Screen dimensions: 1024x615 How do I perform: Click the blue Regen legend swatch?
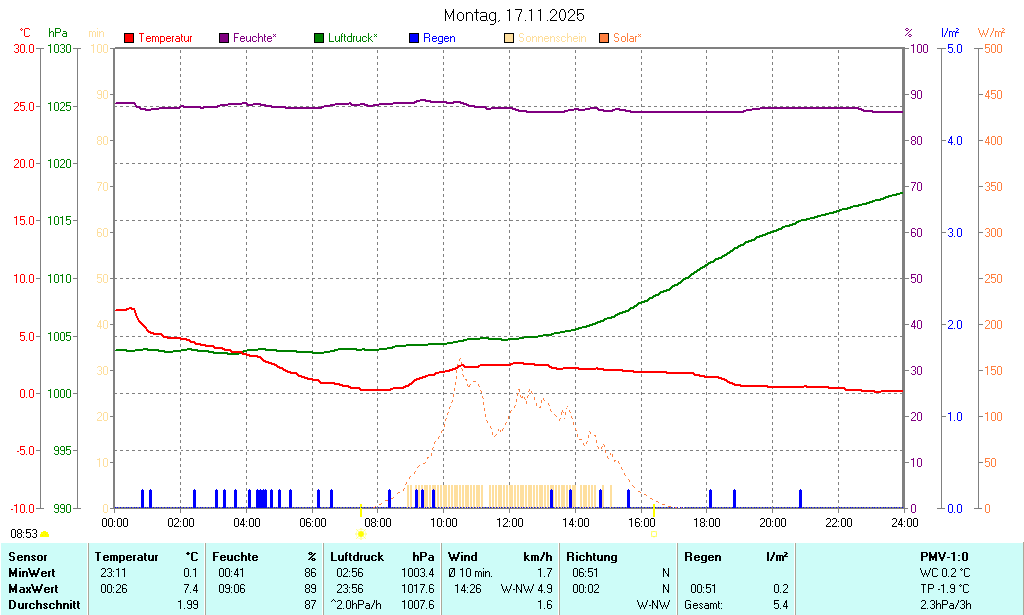(x=414, y=38)
